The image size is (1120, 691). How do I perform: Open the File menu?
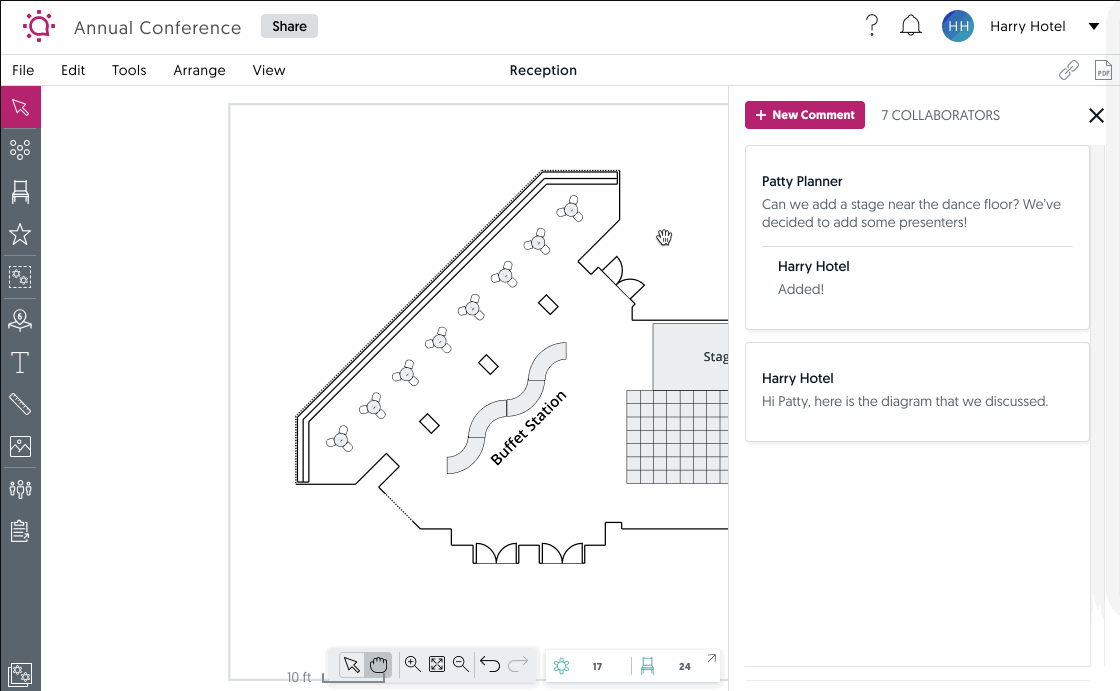pos(23,70)
